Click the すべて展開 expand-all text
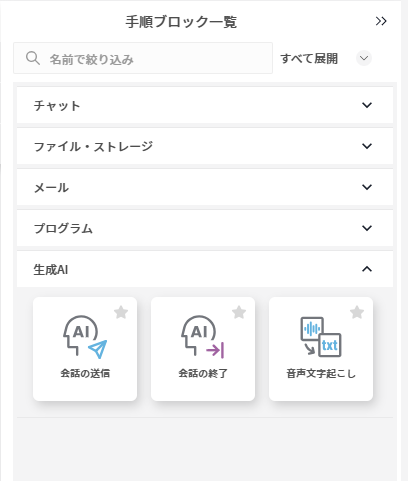This screenshot has height=481, width=408. pos(309,59)
